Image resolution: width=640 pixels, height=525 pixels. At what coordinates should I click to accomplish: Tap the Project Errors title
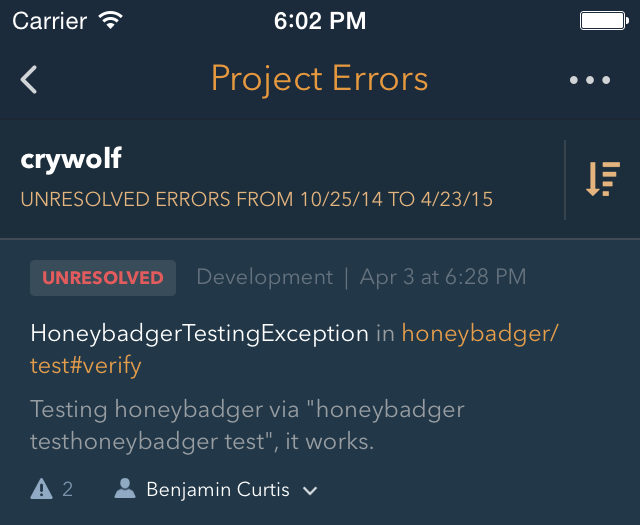pos(320,79)
